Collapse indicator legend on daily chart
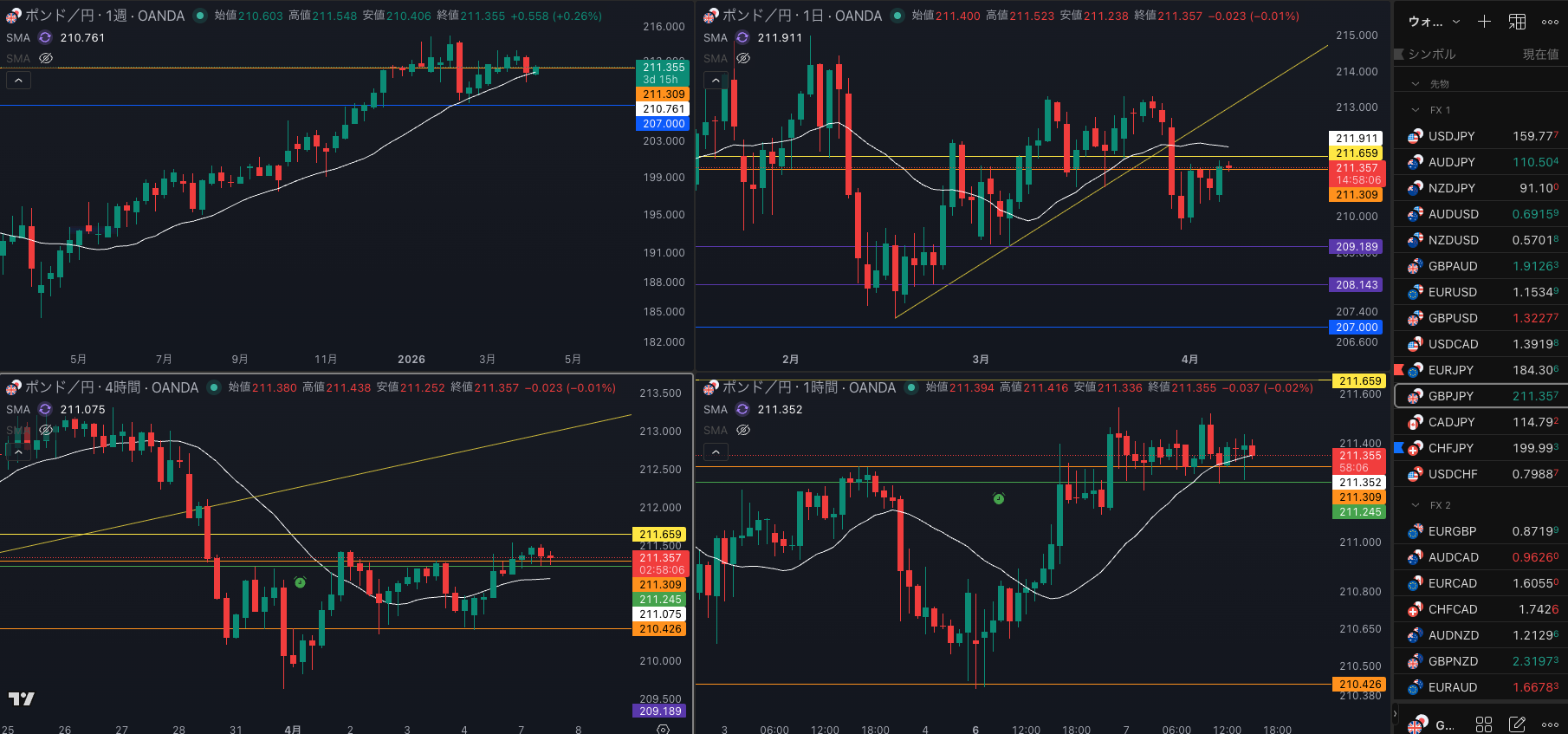The width and height of the screenshot is (1568, 734). [716, 81]
